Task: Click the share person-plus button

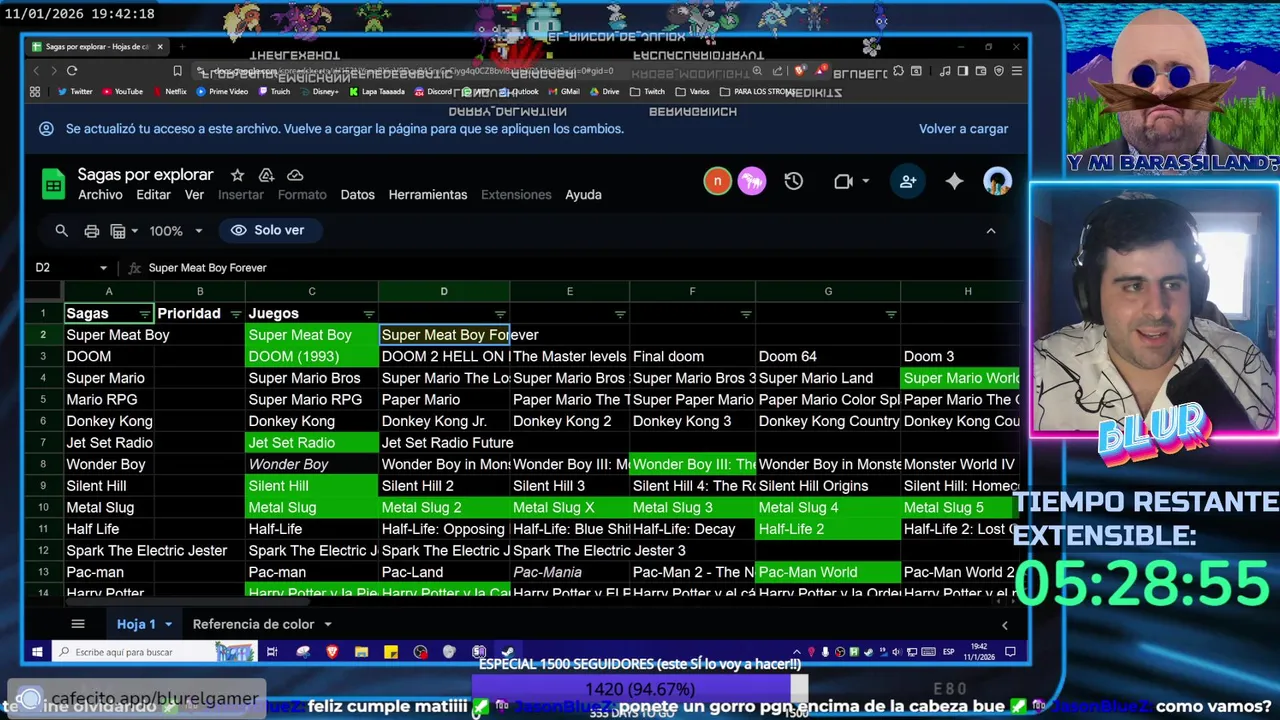Action: (x=908, y=181)
